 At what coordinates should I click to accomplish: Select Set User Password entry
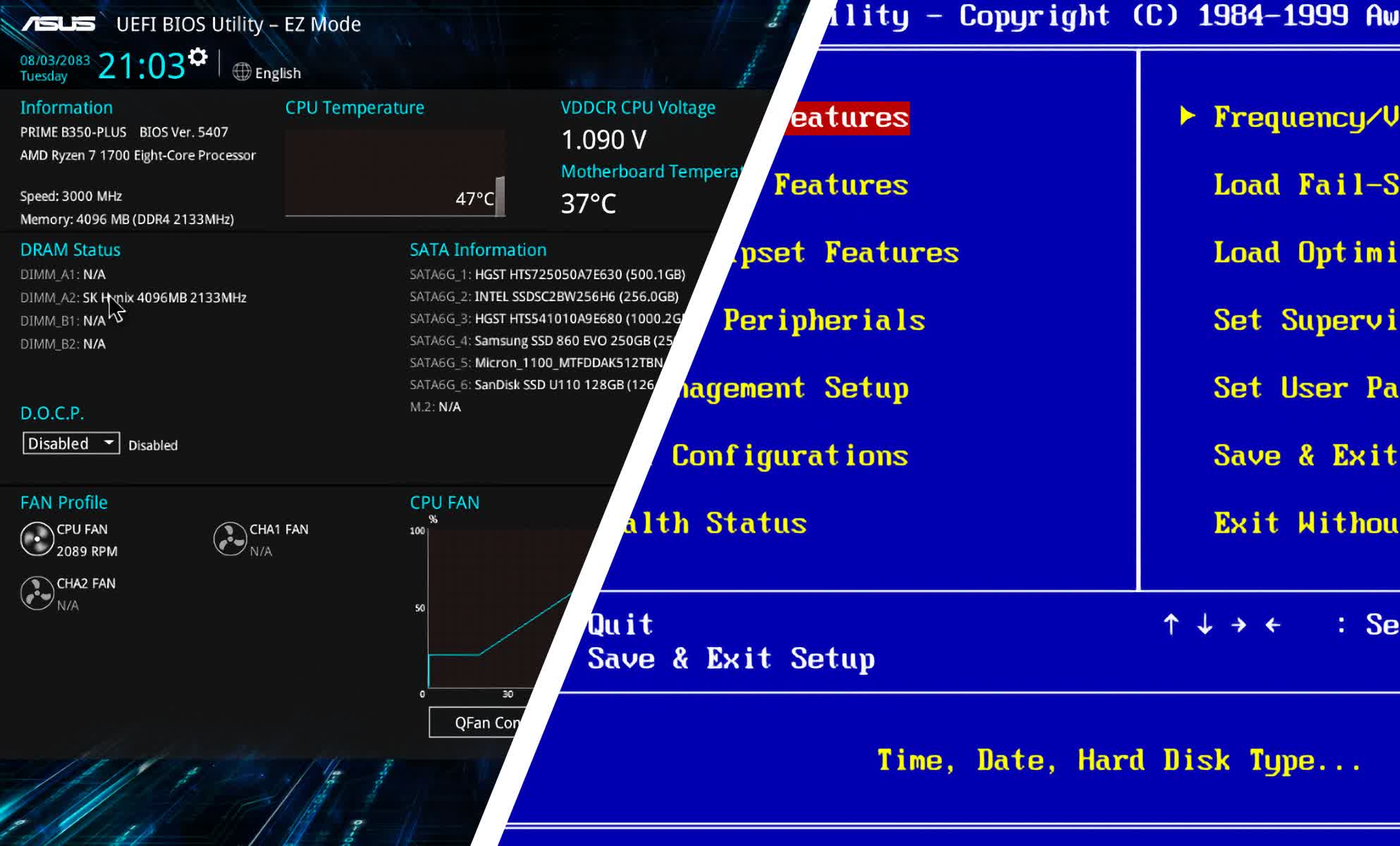pyautogui.click(x=1304, y=388)
